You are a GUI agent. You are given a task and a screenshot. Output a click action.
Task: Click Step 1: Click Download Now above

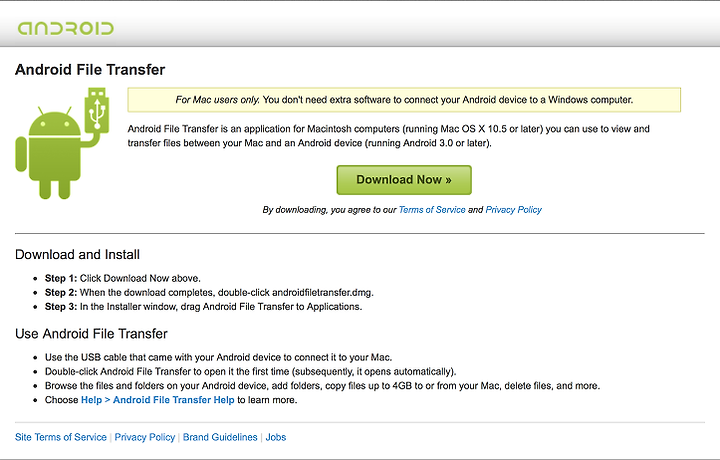click(x=123, y=278)
